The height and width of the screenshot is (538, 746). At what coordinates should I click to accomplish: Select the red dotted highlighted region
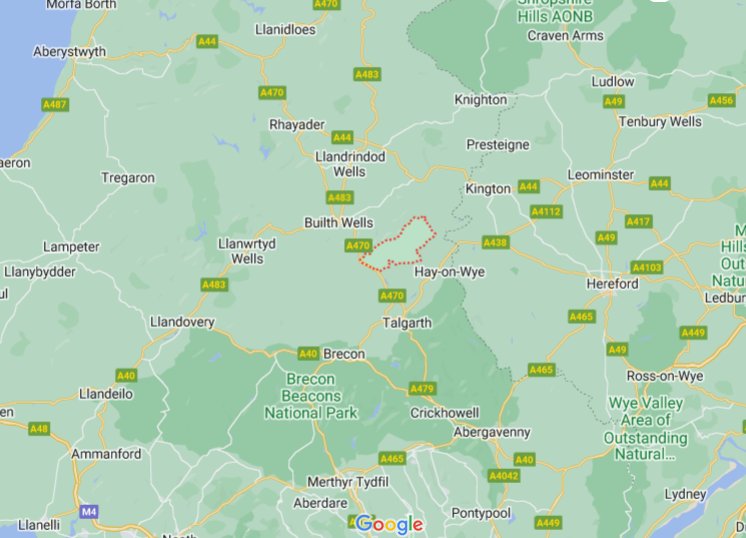coord(397,245)
